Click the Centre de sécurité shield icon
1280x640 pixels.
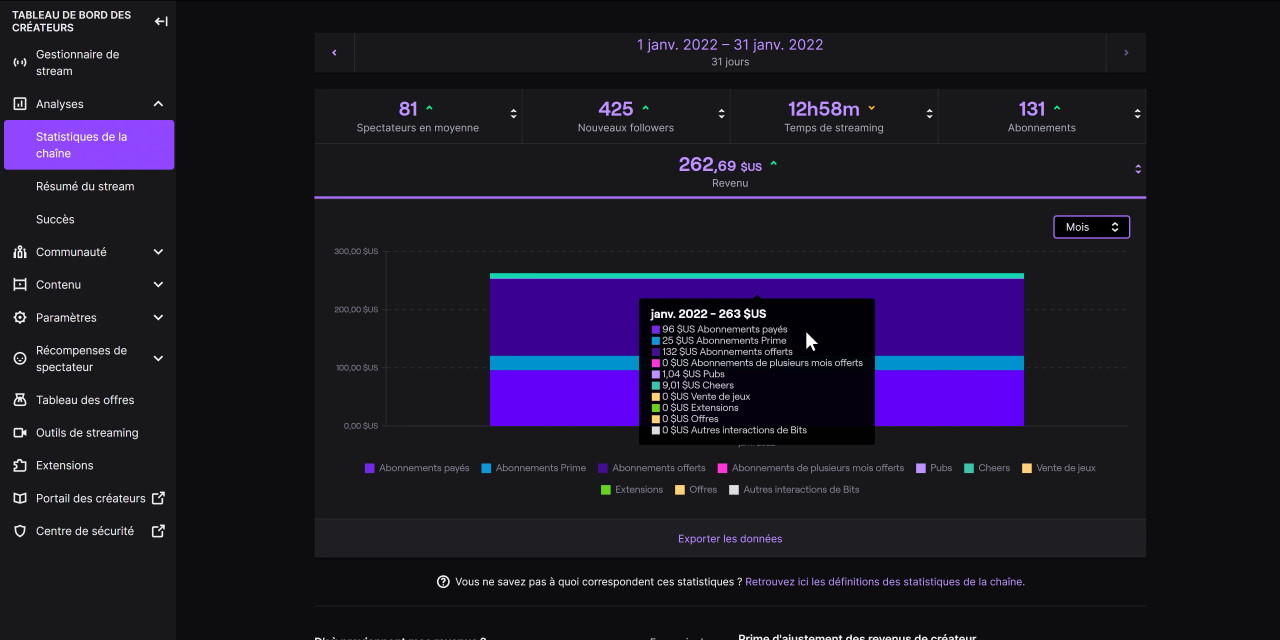click(x=19, y=531)
